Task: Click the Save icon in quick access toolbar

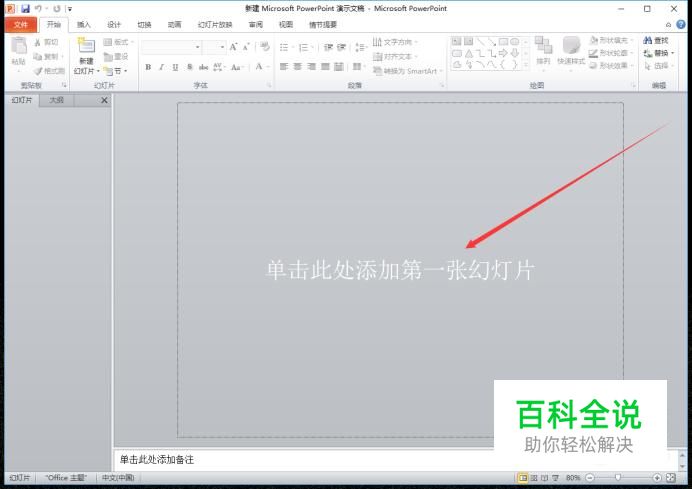Action: point(25,8)
